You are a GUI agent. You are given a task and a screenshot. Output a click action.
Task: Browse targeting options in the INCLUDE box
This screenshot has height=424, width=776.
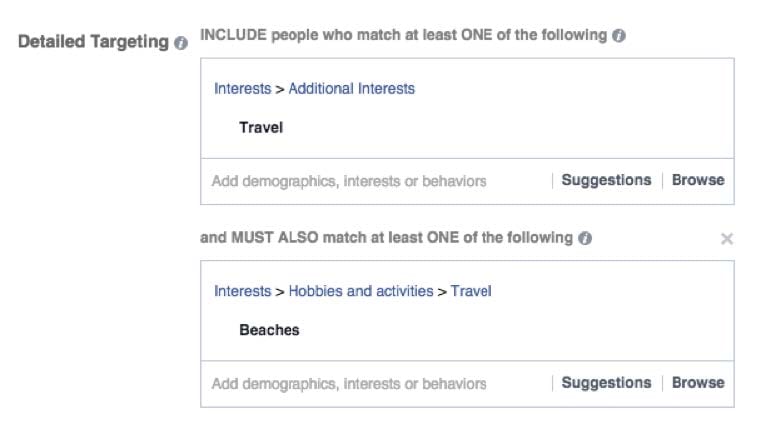click(698, 181)
